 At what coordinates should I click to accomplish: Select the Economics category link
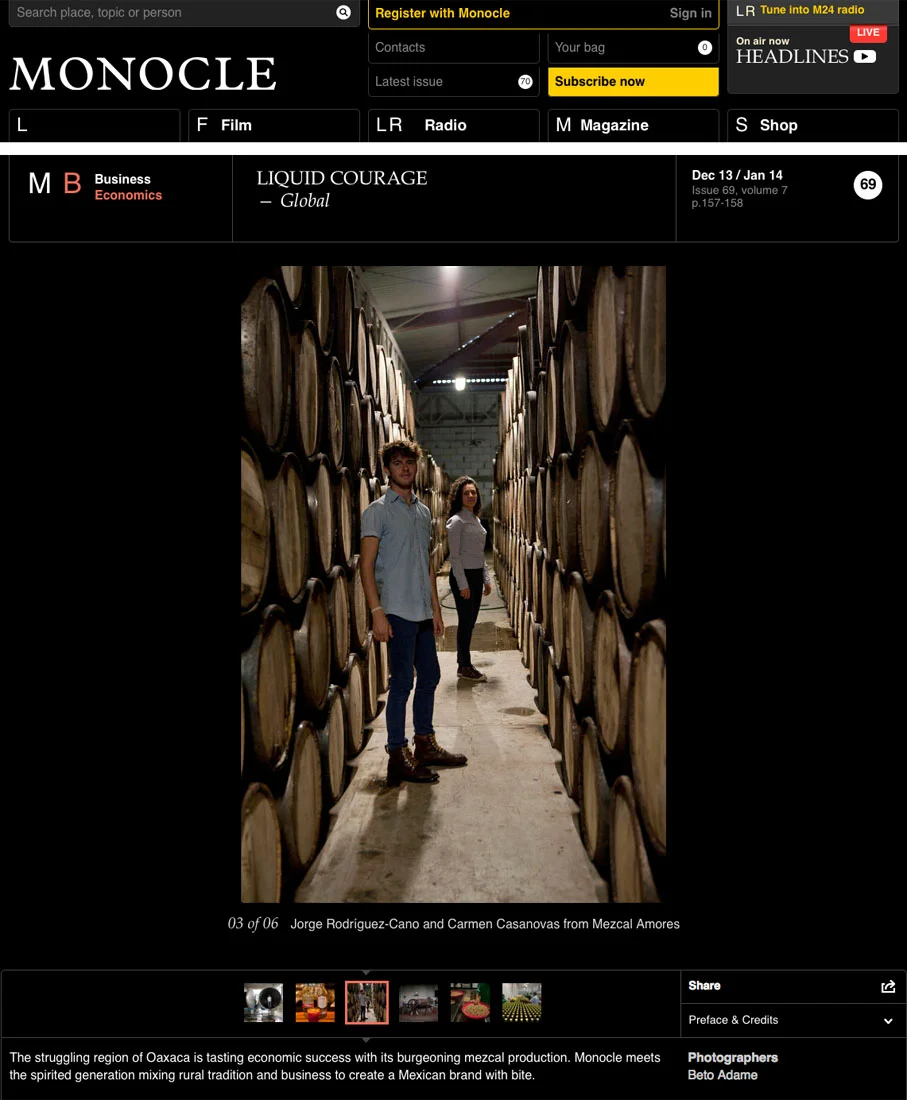[x=128, y=195]
